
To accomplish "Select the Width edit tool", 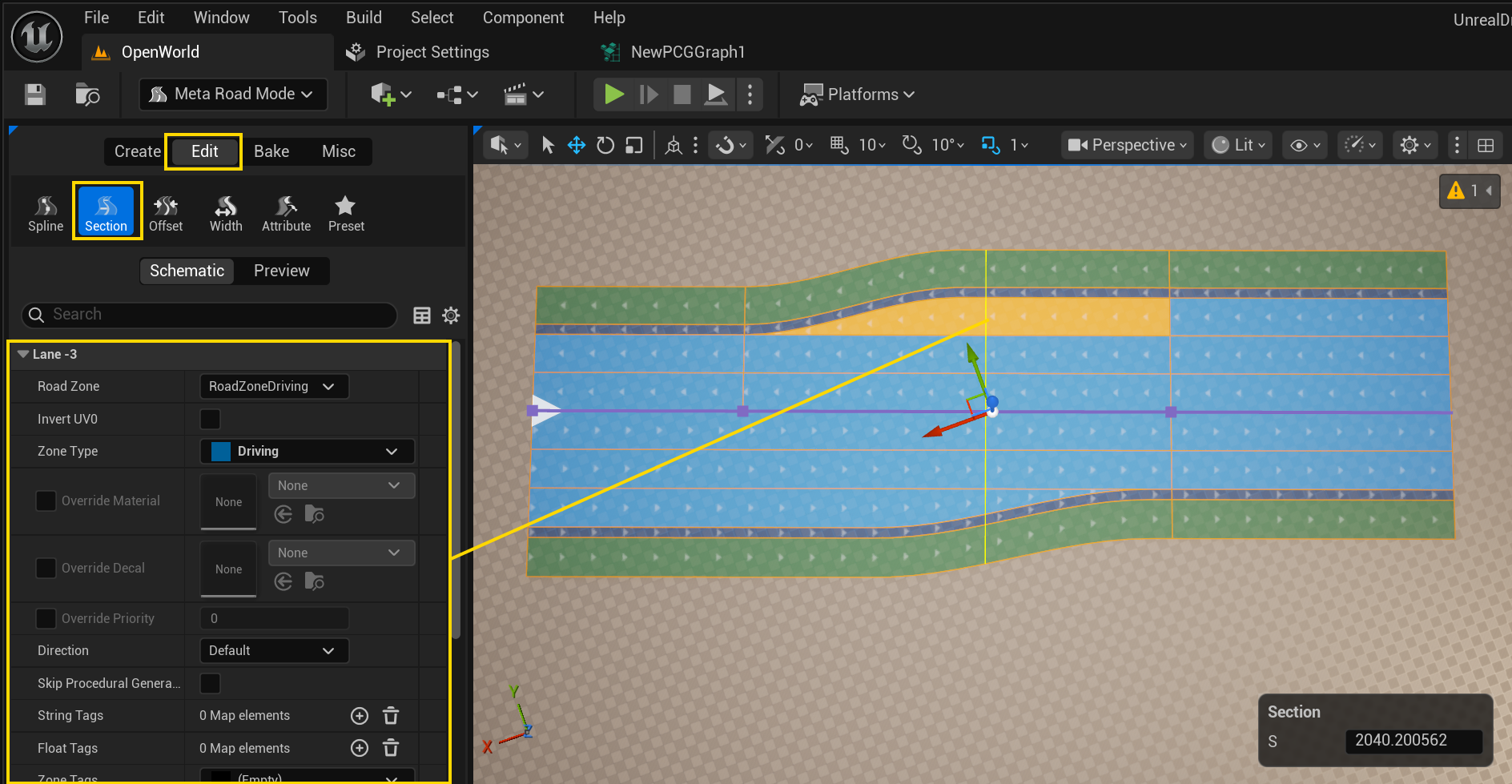I will tap(226, 214).
